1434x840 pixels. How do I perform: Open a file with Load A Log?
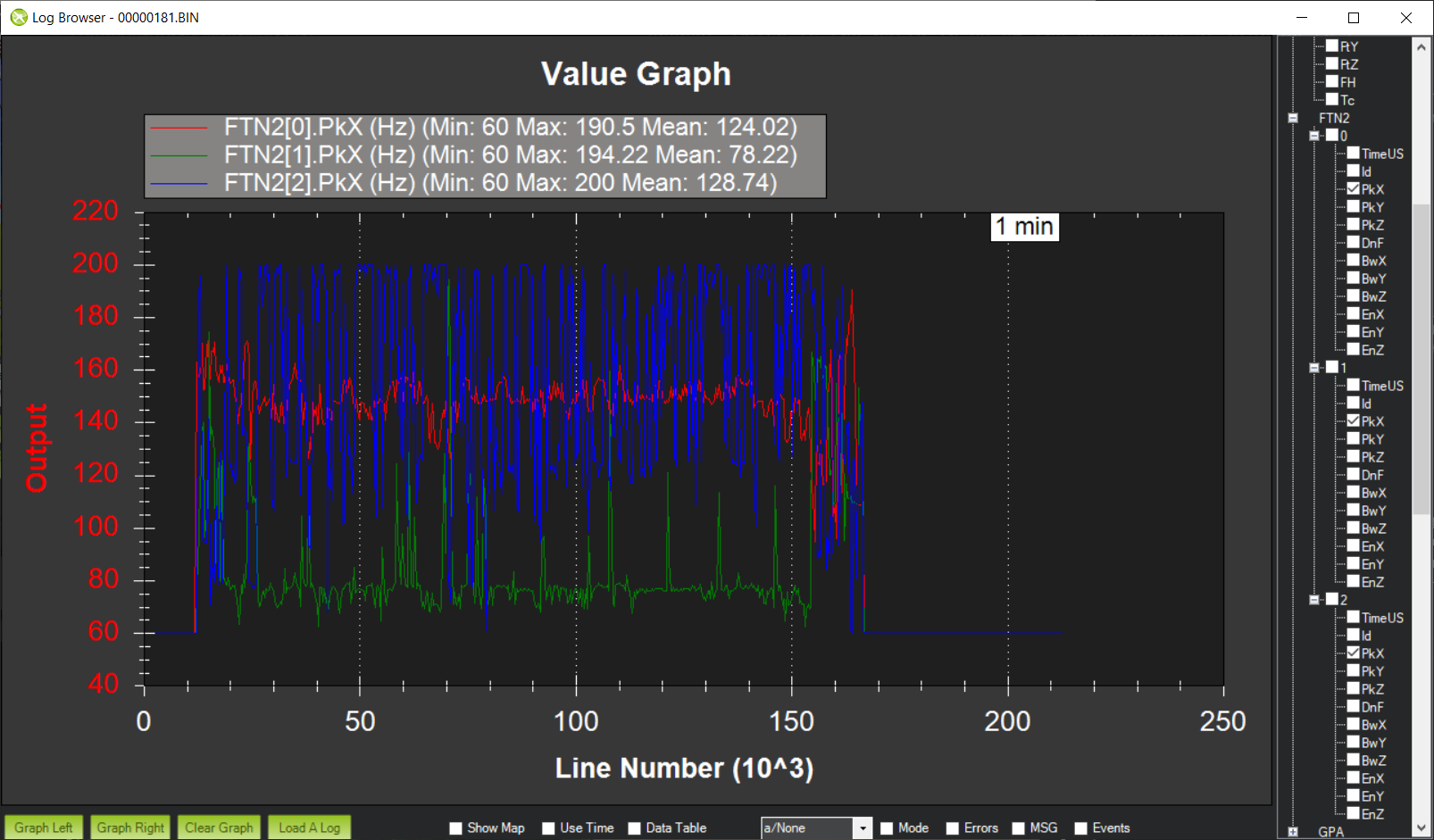coord(309,828)
